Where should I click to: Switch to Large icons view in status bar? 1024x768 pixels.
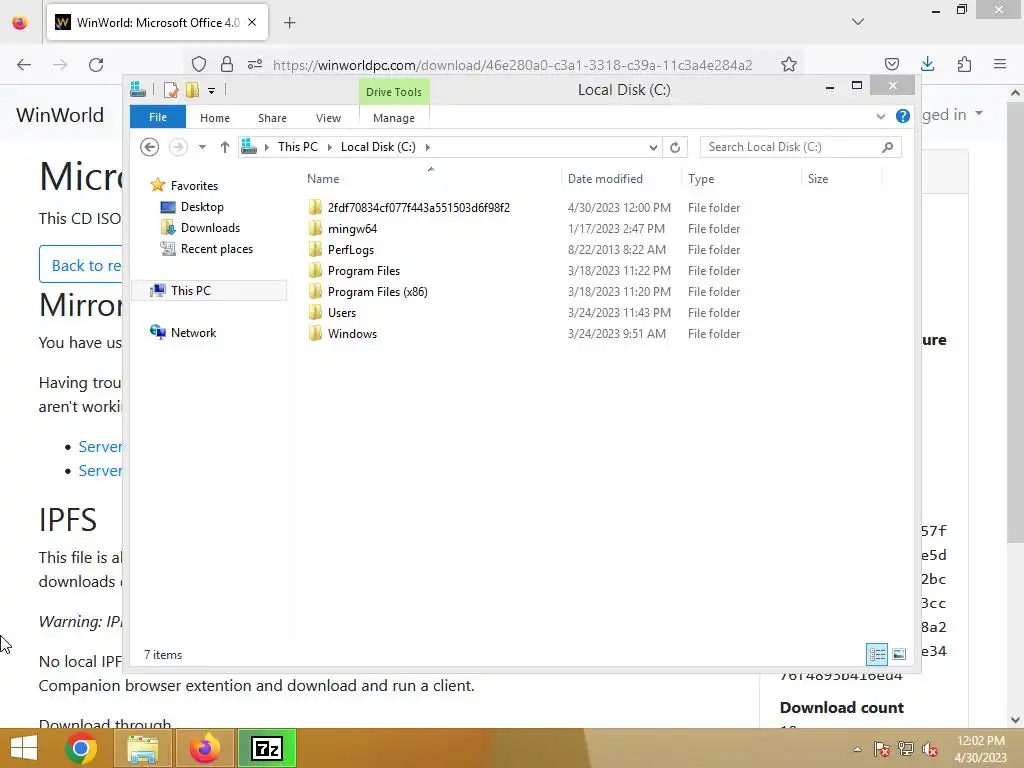[899, 654]
